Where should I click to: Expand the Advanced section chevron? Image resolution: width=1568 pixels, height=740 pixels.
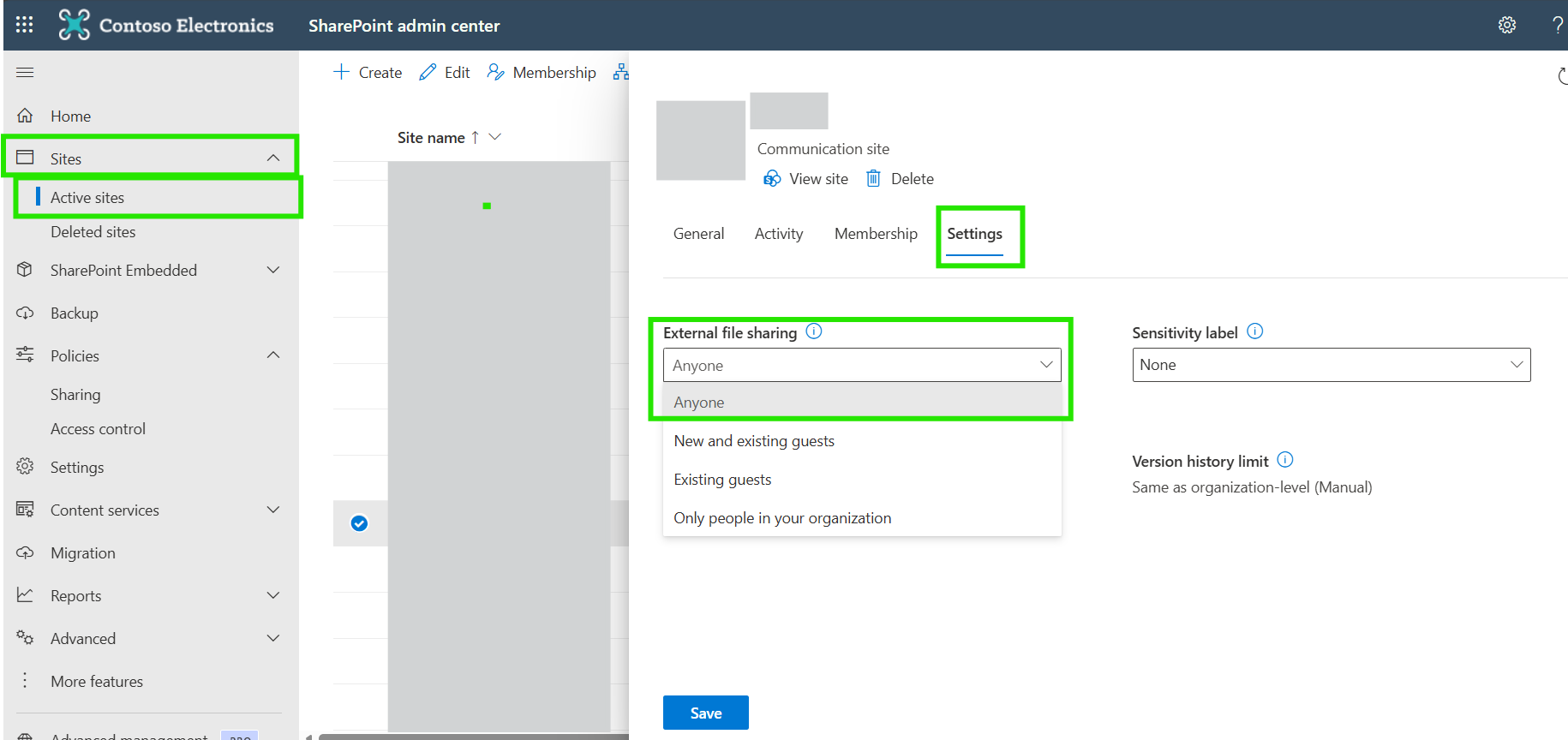coord(273,638)
